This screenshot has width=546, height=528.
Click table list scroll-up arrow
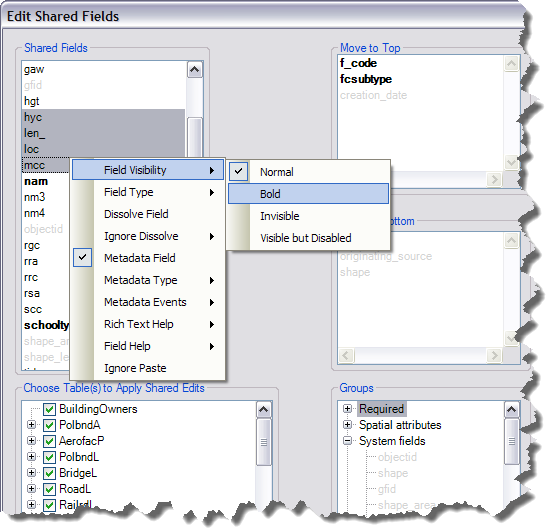coord(264,410)
